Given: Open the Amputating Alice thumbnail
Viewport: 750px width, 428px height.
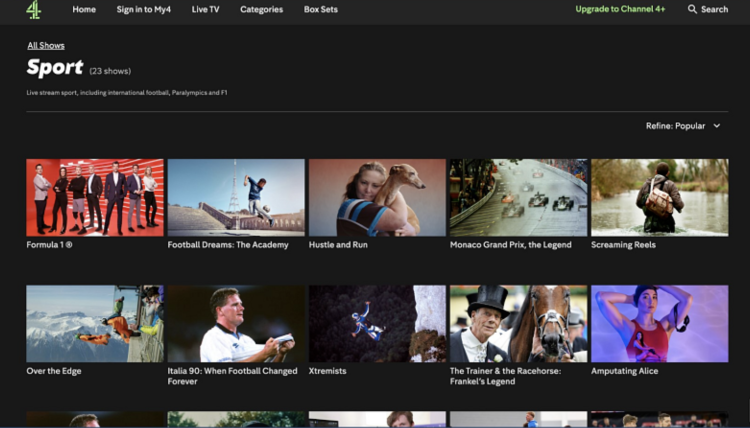Looking at the screenshot, I should (660, 324).
